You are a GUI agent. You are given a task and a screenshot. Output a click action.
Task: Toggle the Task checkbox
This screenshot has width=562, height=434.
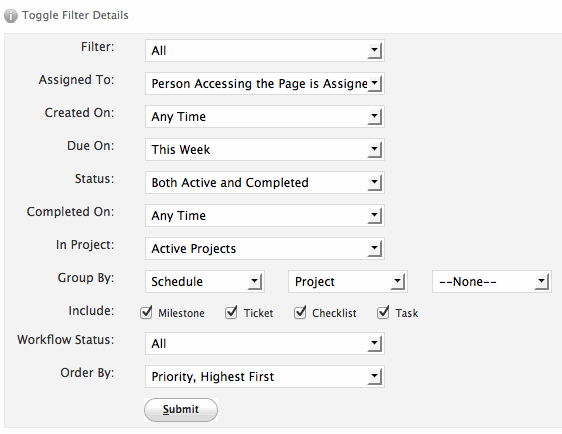(383, 313)
